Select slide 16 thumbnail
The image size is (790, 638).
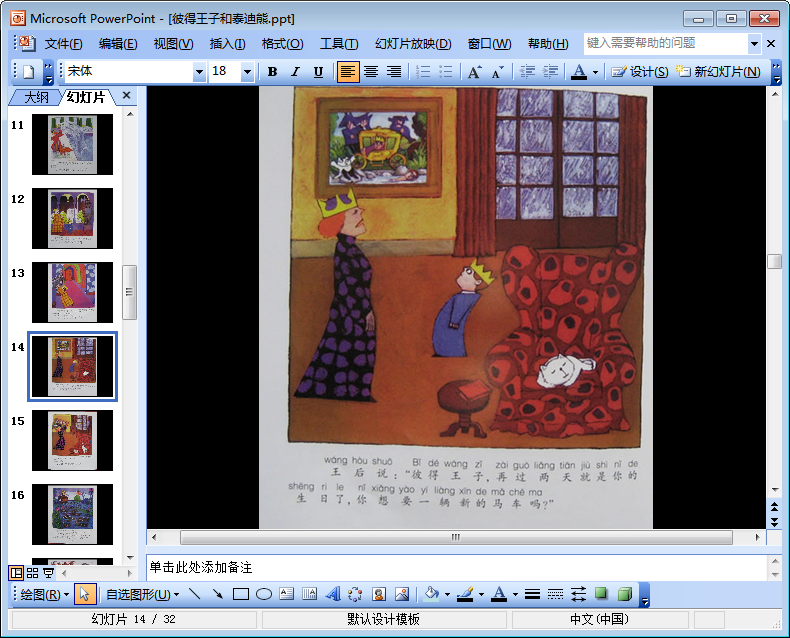pos(73,515)
